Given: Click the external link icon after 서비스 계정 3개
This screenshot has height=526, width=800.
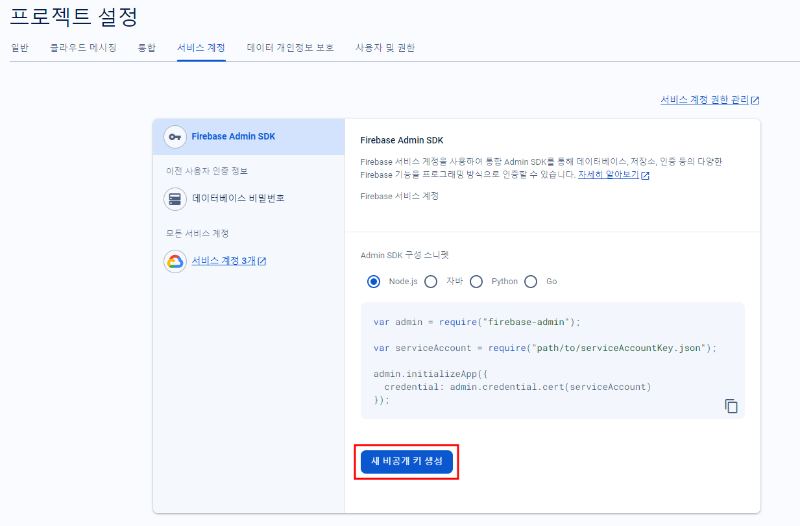Looking at the screenshot, I should 262,261.
